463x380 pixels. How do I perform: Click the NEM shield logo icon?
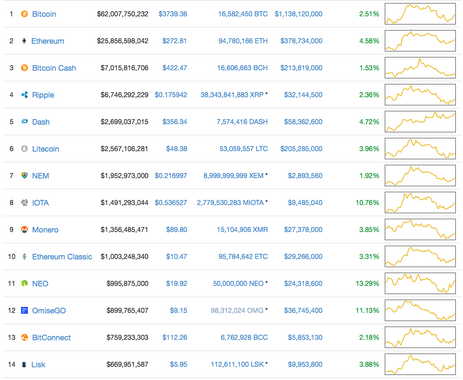[x=24, y=175]
